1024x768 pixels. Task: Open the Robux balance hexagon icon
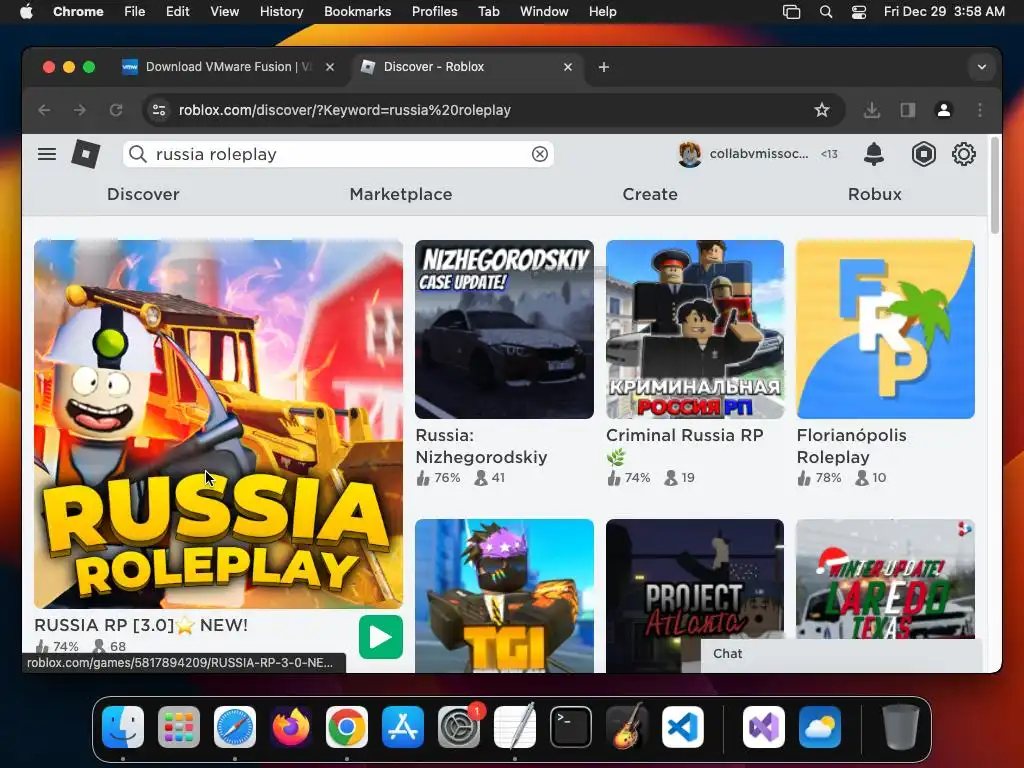coord(923,154)
